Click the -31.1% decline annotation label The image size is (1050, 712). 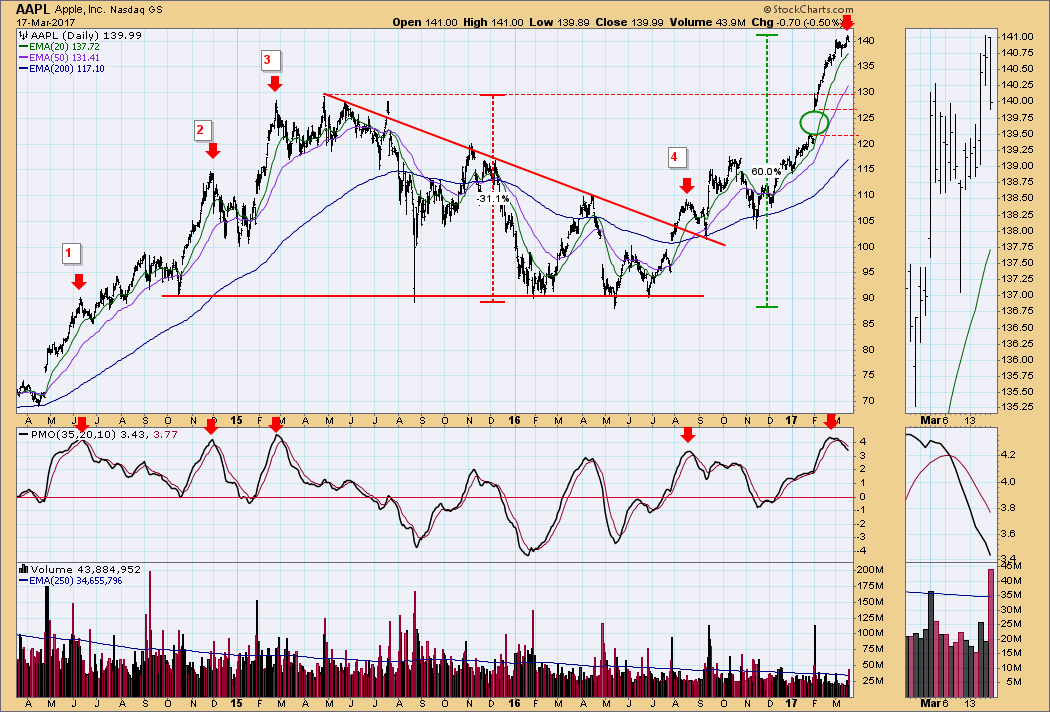(492, 199)
